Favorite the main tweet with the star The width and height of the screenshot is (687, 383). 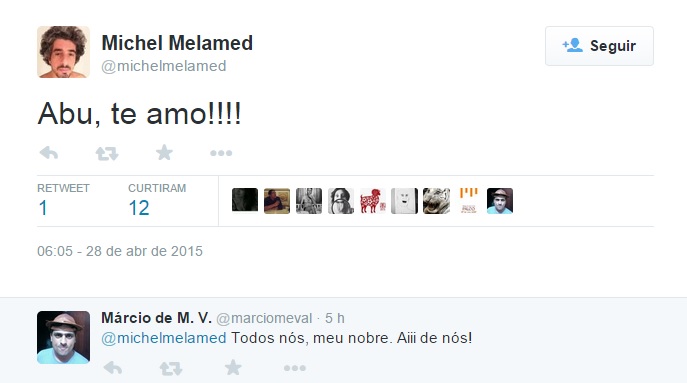pyautogui.click(x=164, y=152)
